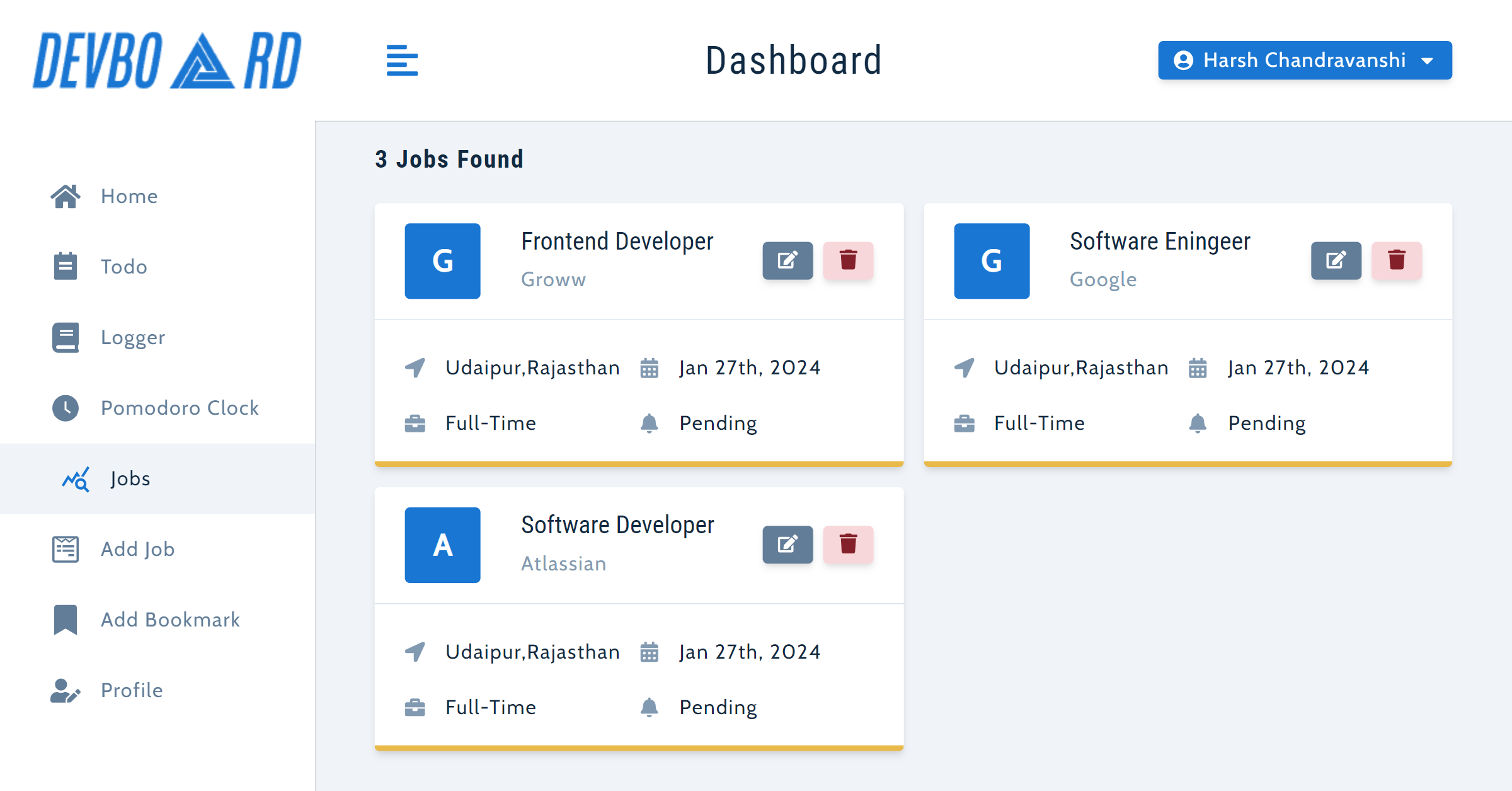Screen dimensions: 1512x791
Task: Click the G logo tile for Google
Action: [x=992, y=261]
